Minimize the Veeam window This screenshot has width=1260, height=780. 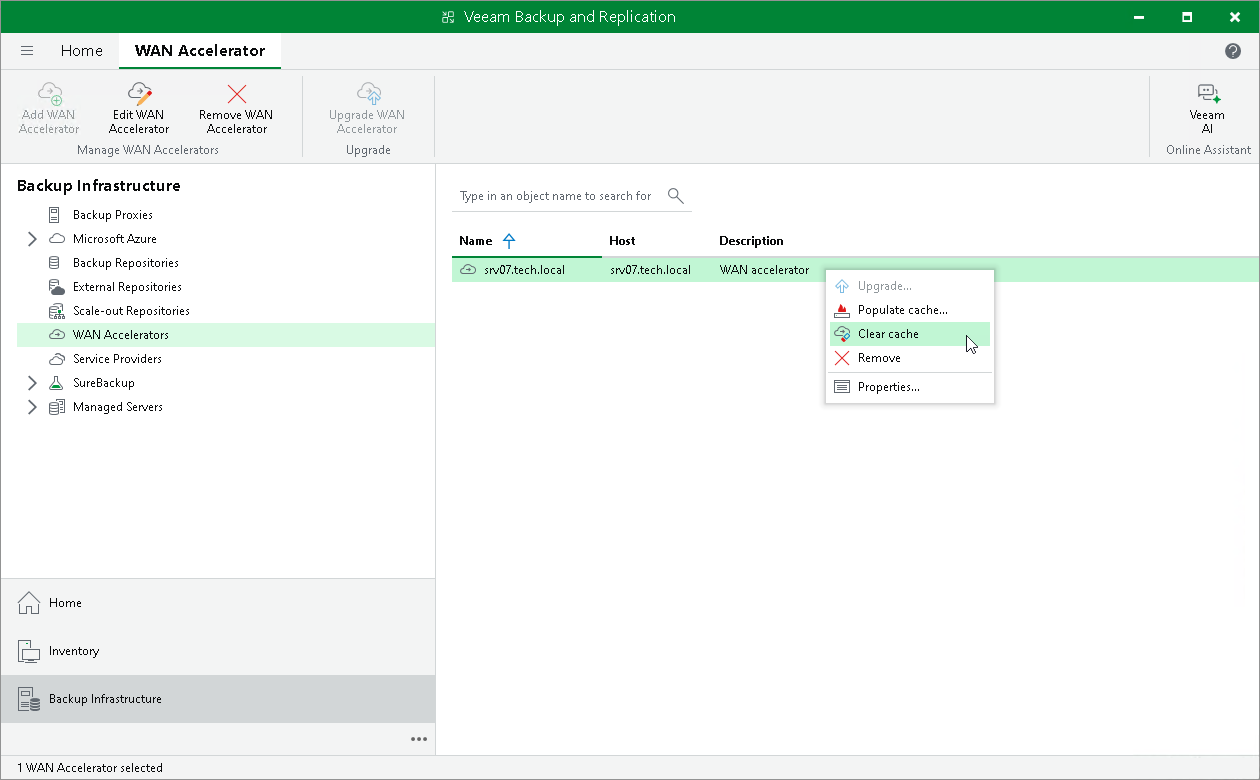tap(1141, 17)
